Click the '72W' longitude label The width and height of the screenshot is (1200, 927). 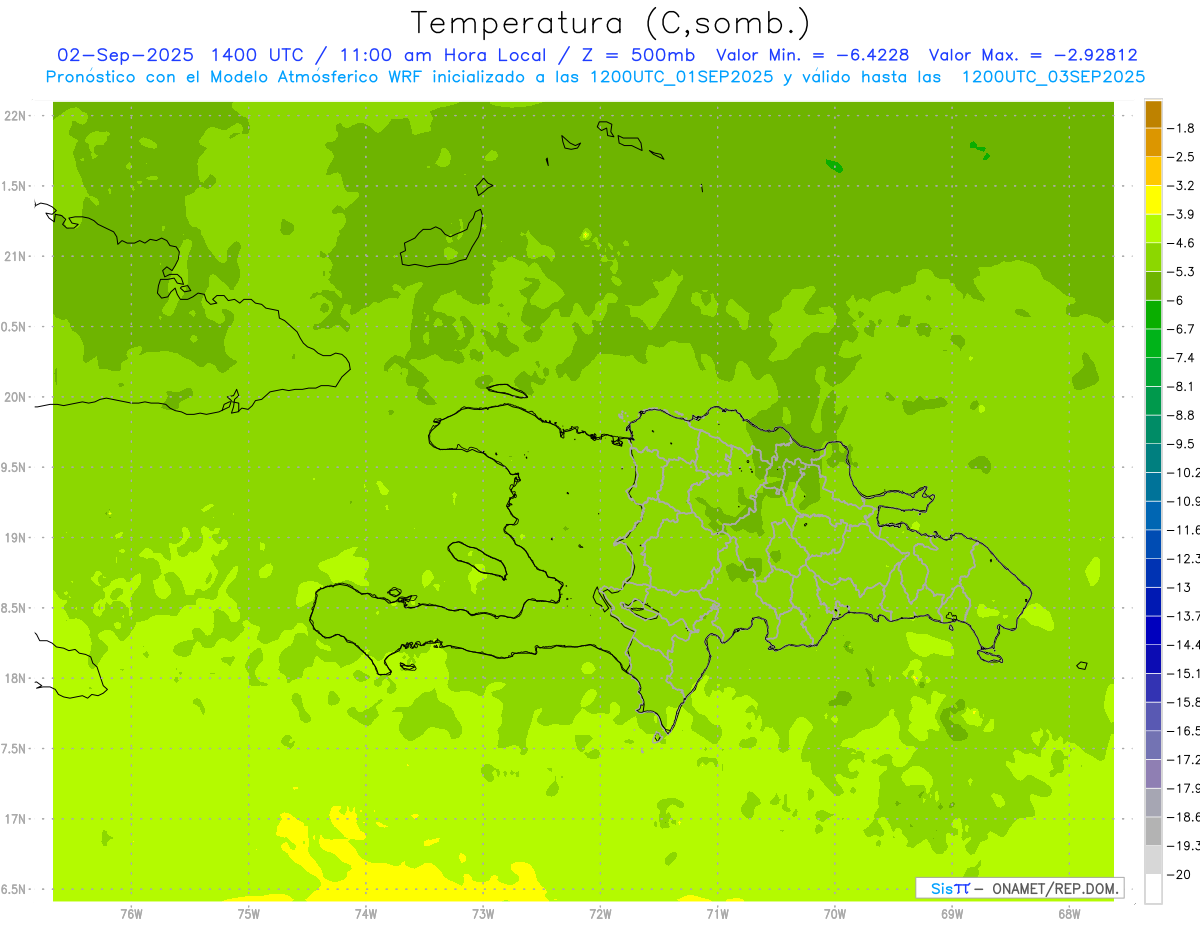click(x=600, y=914)
